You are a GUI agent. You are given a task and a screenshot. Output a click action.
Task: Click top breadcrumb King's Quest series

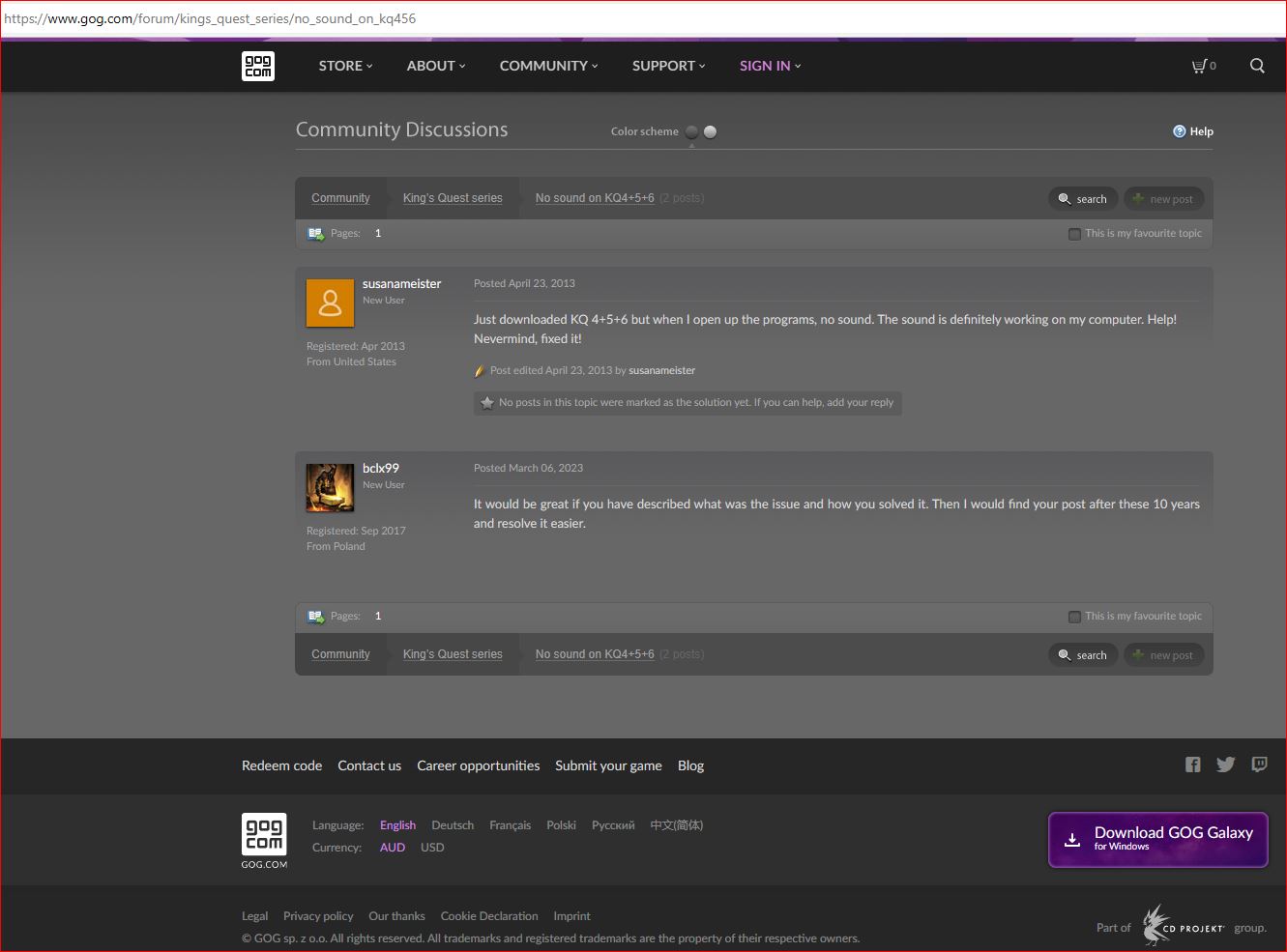453,198
